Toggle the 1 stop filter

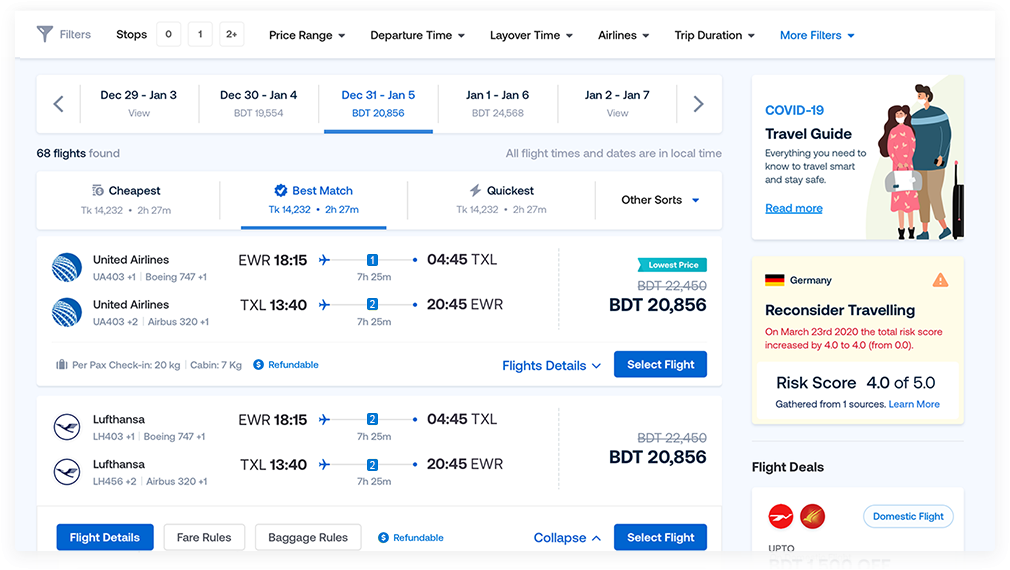[199, 35]
